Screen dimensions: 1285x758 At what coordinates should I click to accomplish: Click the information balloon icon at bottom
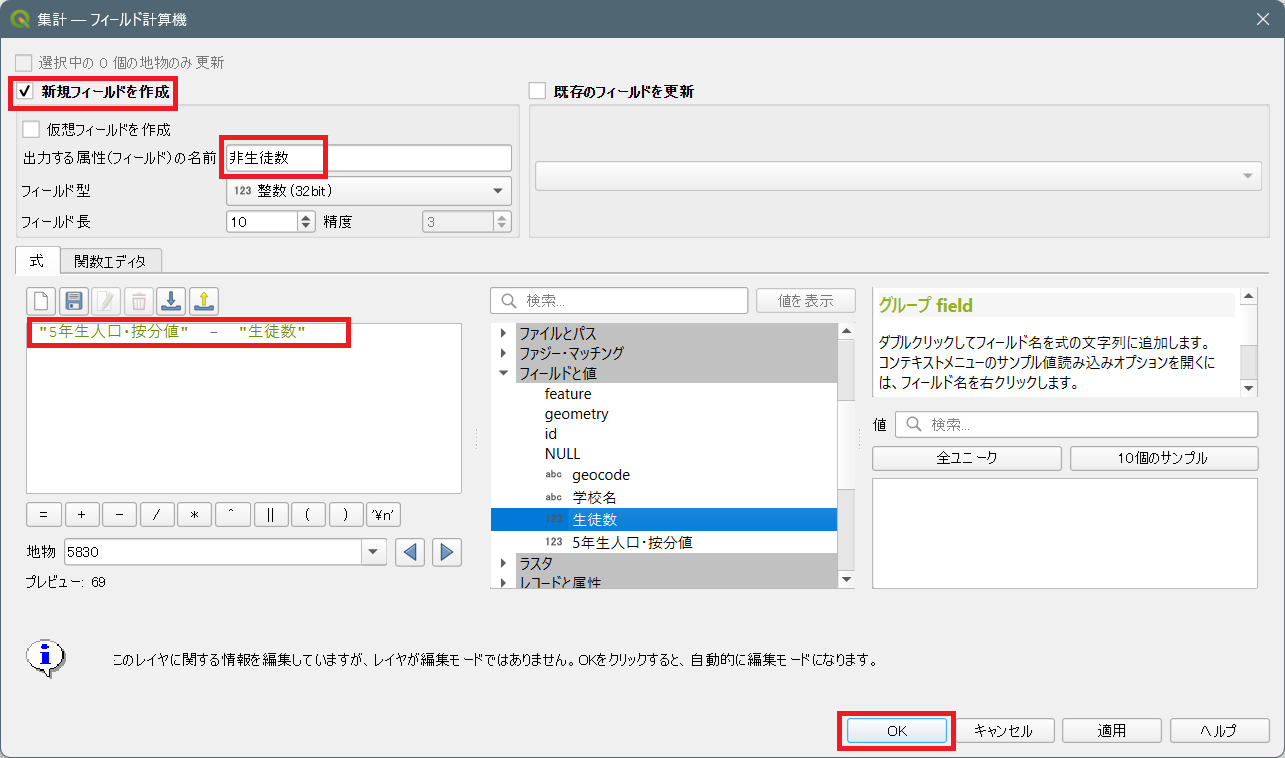(x=46, y=658)
